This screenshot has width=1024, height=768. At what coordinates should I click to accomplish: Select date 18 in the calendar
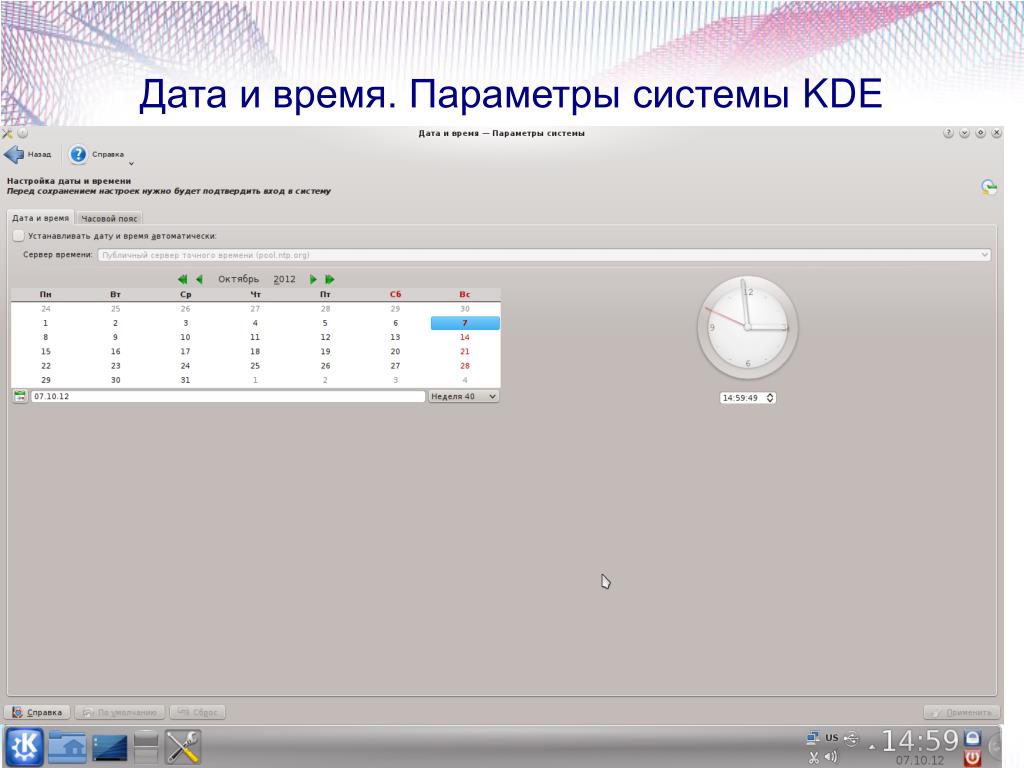[255, 352]
